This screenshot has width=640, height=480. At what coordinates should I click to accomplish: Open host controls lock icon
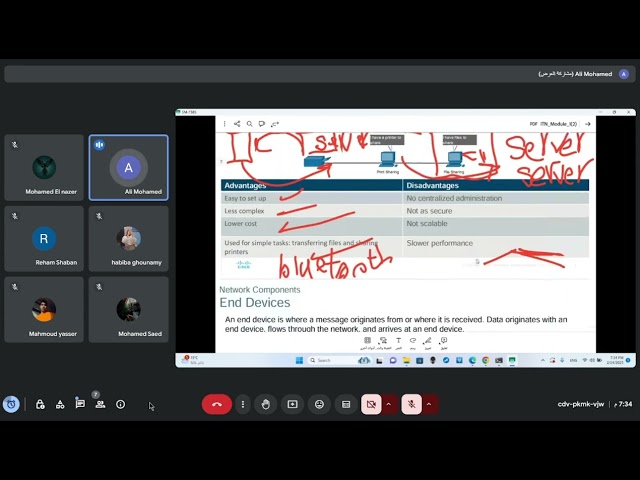[x=40, y=404]
